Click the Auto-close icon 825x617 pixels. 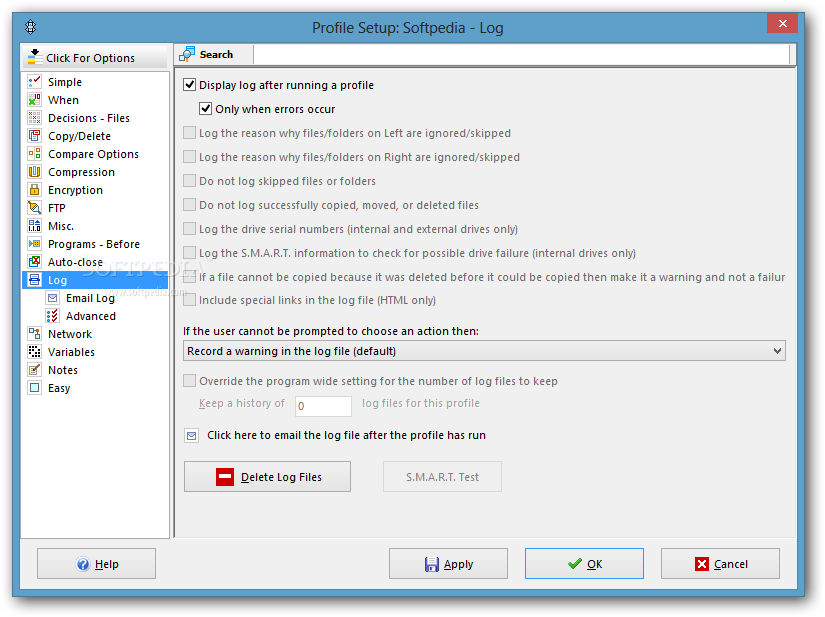coord(34,261)
